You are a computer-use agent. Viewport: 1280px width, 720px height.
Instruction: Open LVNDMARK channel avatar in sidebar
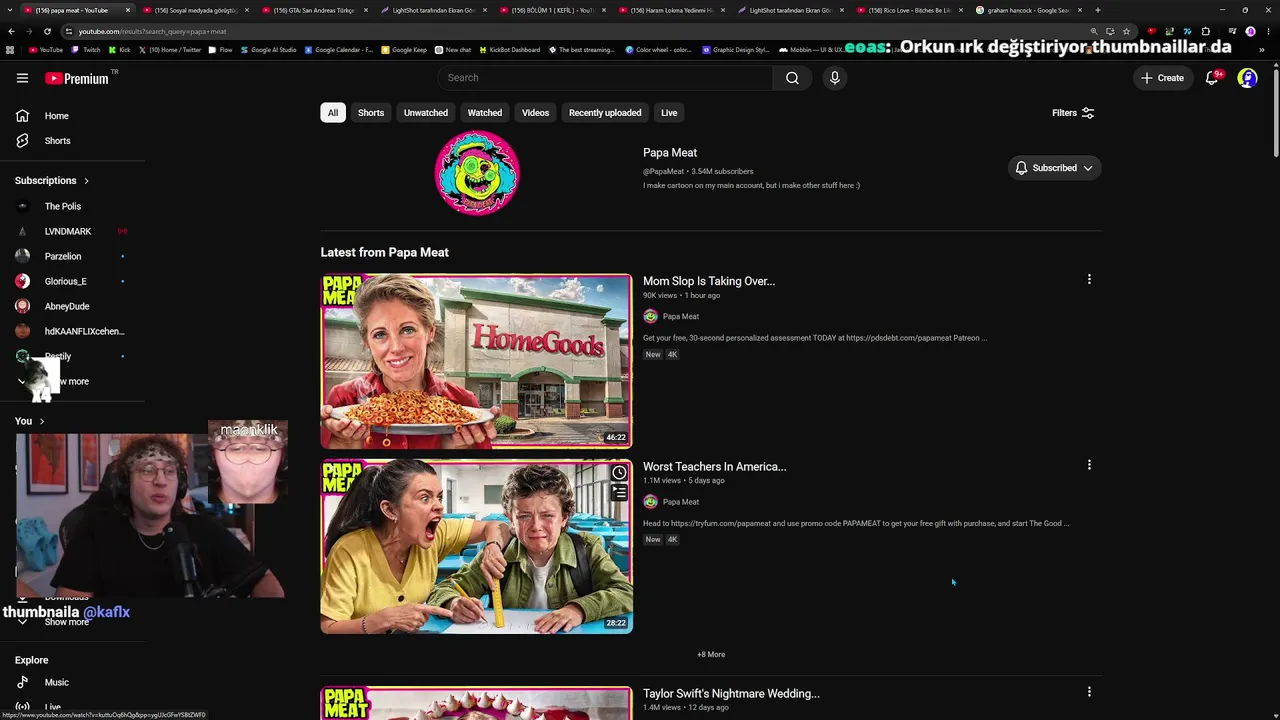[22, 232]
